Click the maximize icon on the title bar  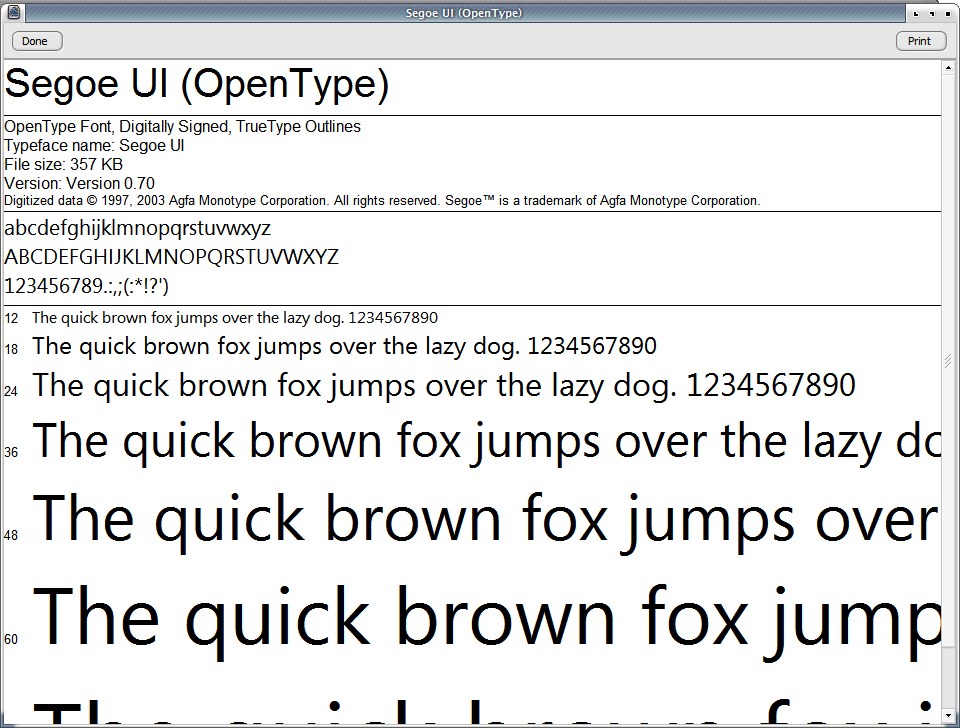(932, 14)
